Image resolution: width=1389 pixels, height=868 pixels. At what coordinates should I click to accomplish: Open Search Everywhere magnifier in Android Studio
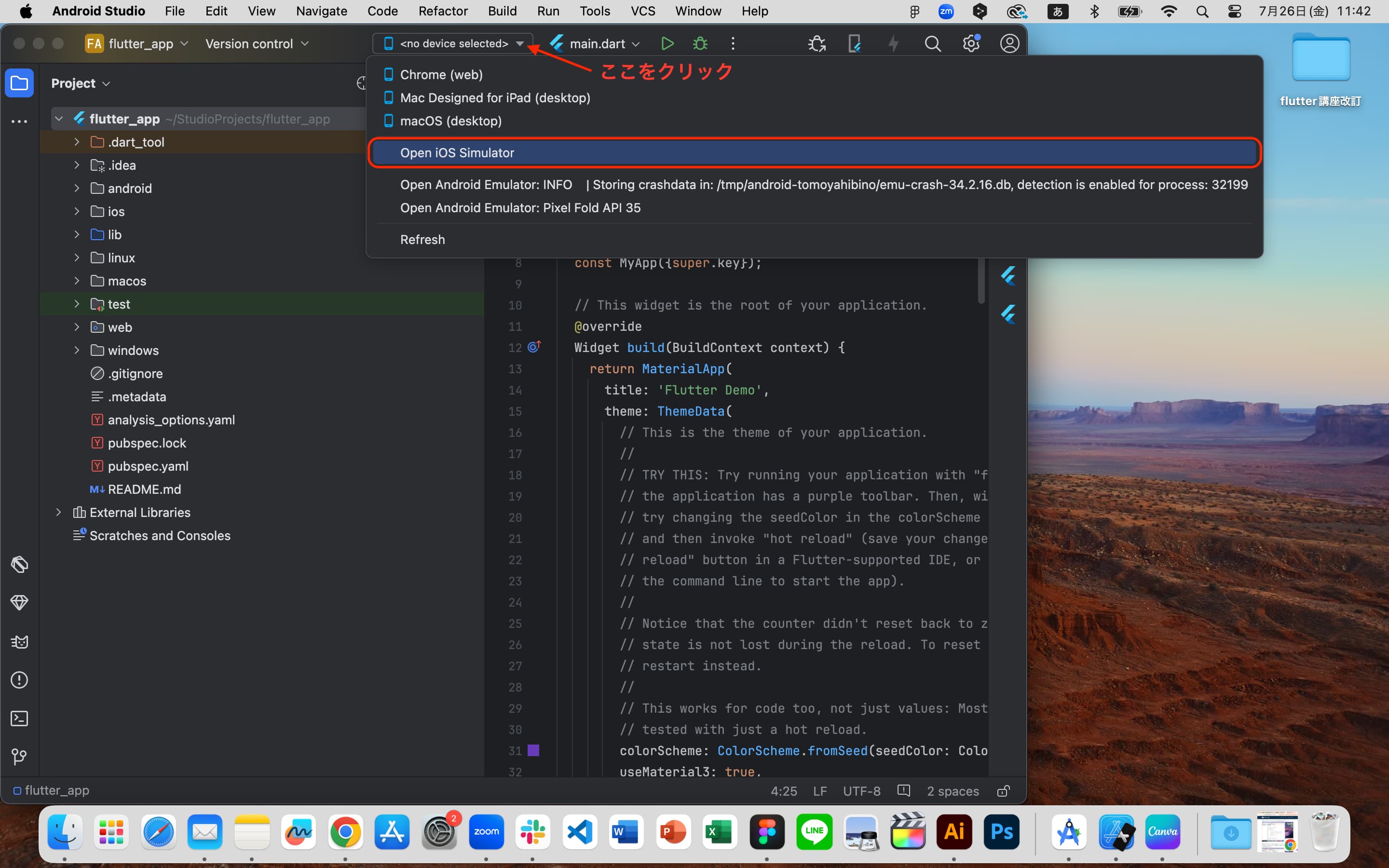click(x=933, y=43)
